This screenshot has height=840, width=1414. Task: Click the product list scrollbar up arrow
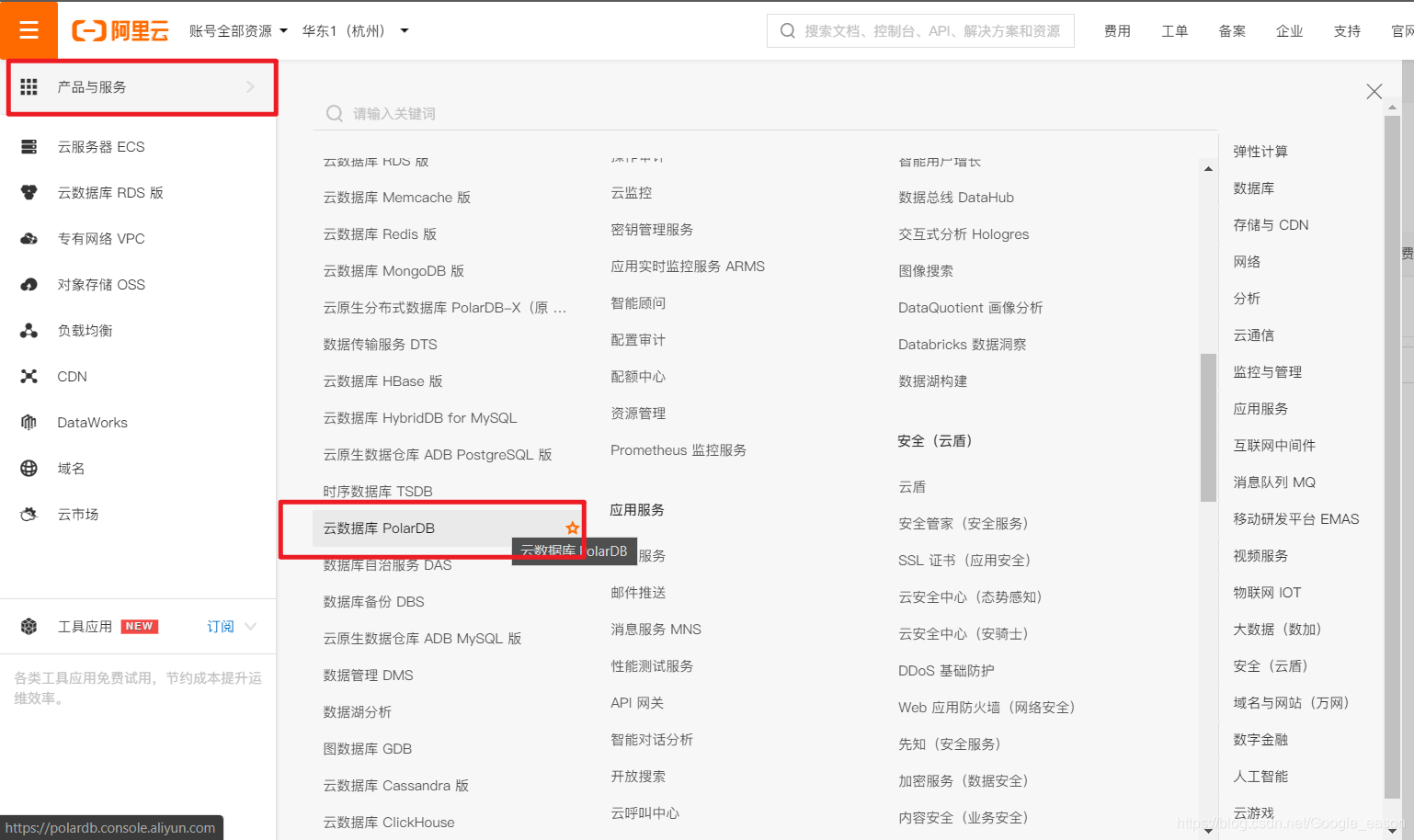[1208, 169]
